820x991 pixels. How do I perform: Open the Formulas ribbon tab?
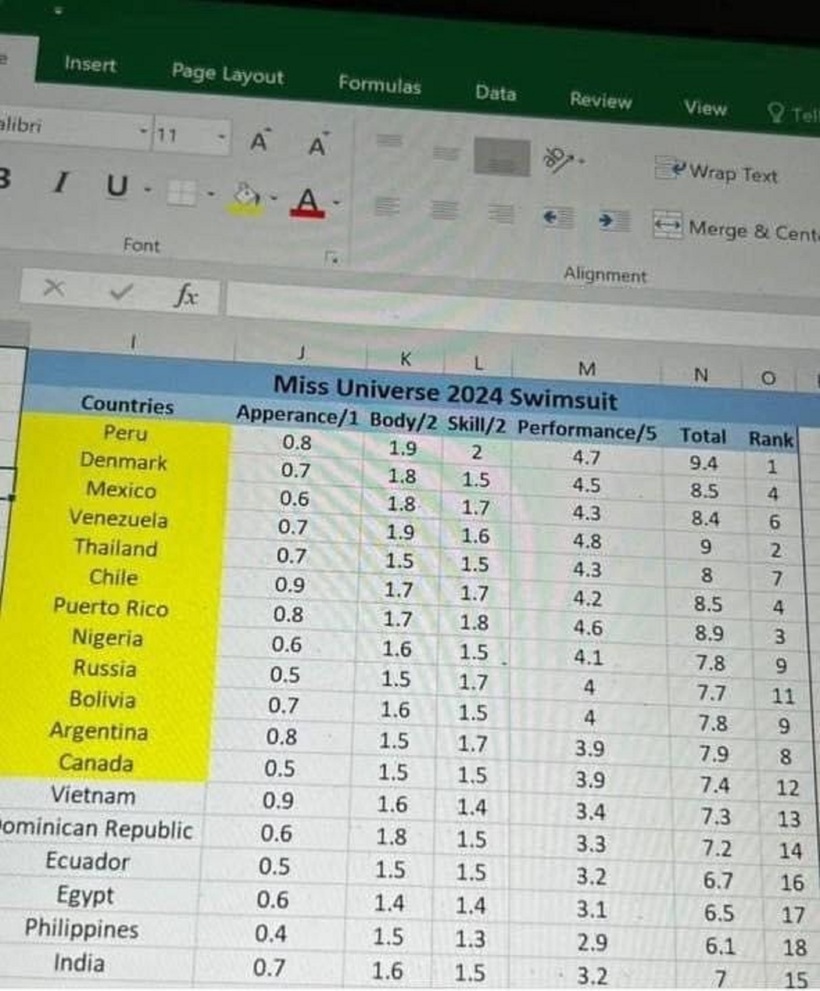[x=379, y=85]
